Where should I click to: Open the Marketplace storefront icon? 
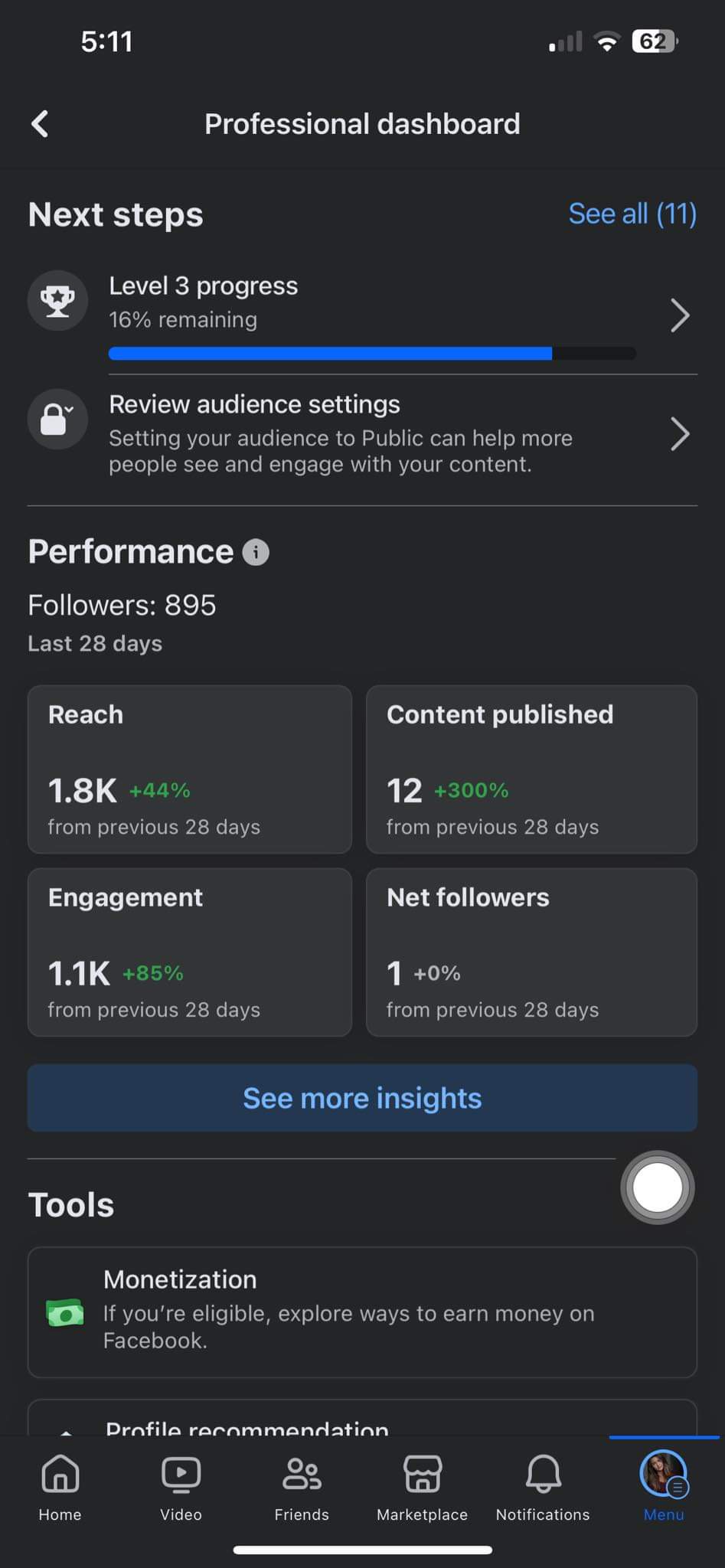point(422,1486)
